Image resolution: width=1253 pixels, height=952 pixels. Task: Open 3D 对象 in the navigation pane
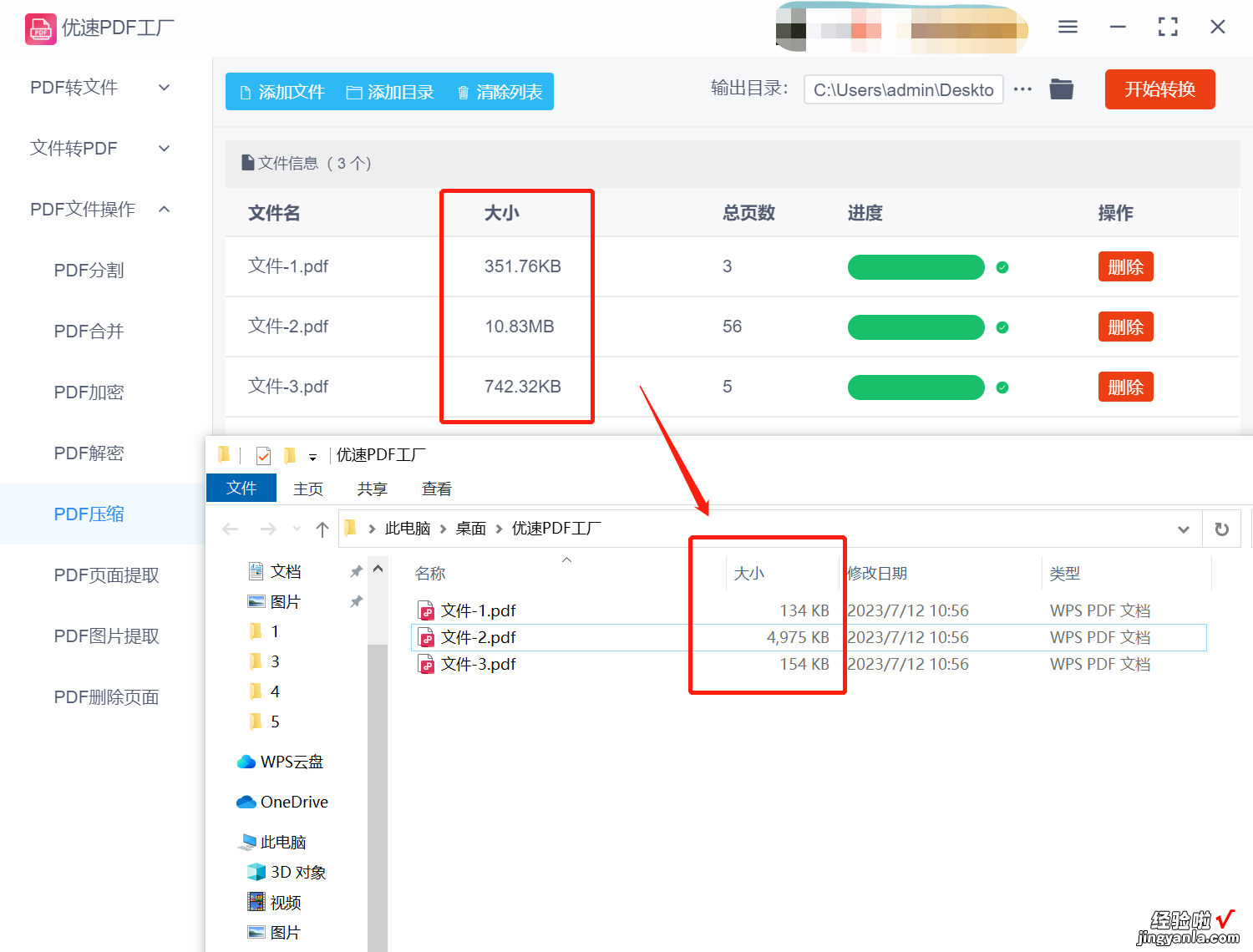(x=298, y=872)
